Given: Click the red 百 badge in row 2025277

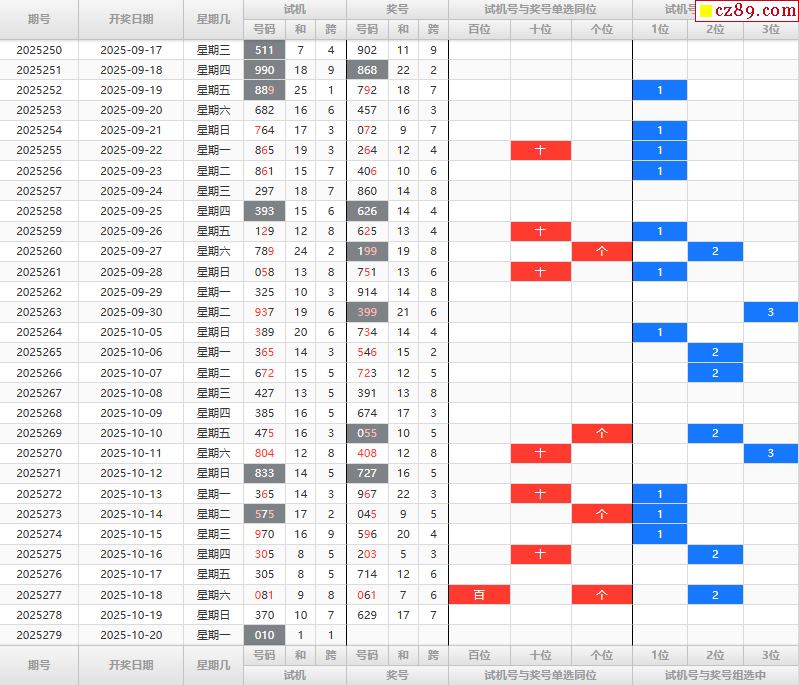Looking at the screenshot, I should pos(479,595).
